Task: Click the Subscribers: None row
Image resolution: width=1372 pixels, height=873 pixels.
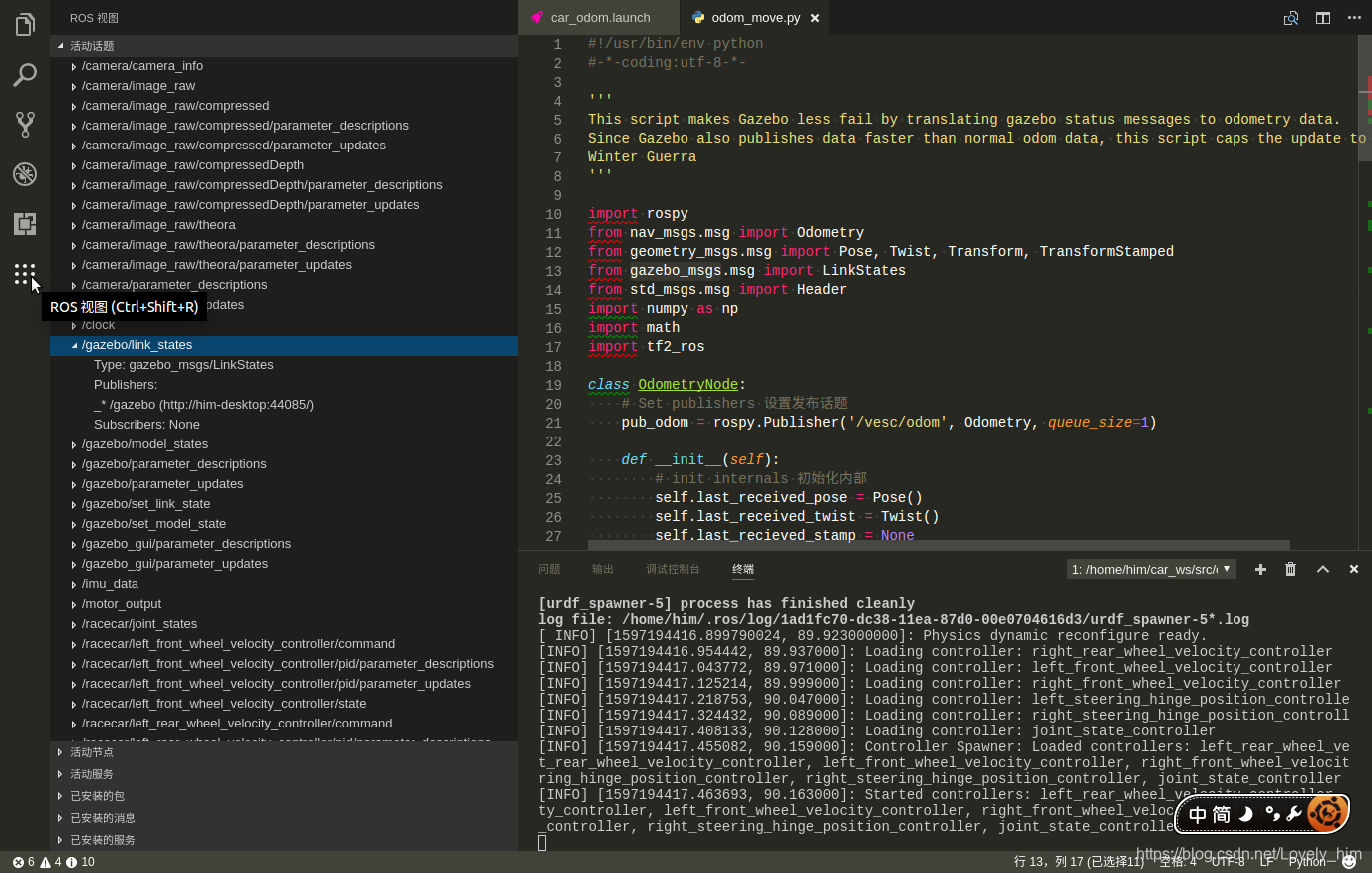Action: pos(284,425)
